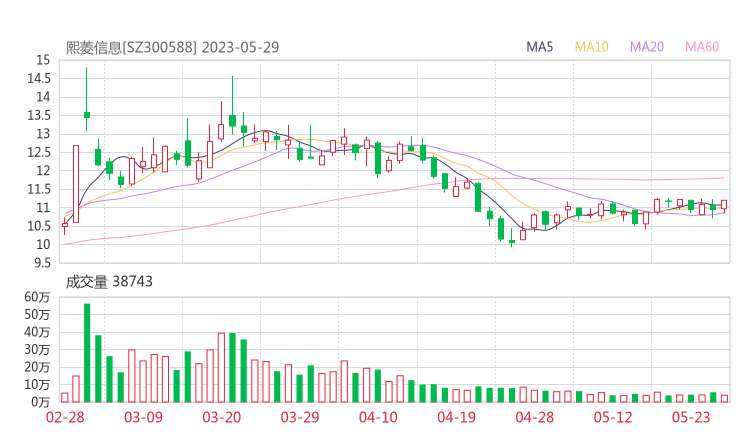Toggle the MA60 legend label
The width and height of the screenshot is (740, 440).
[702, 47]
